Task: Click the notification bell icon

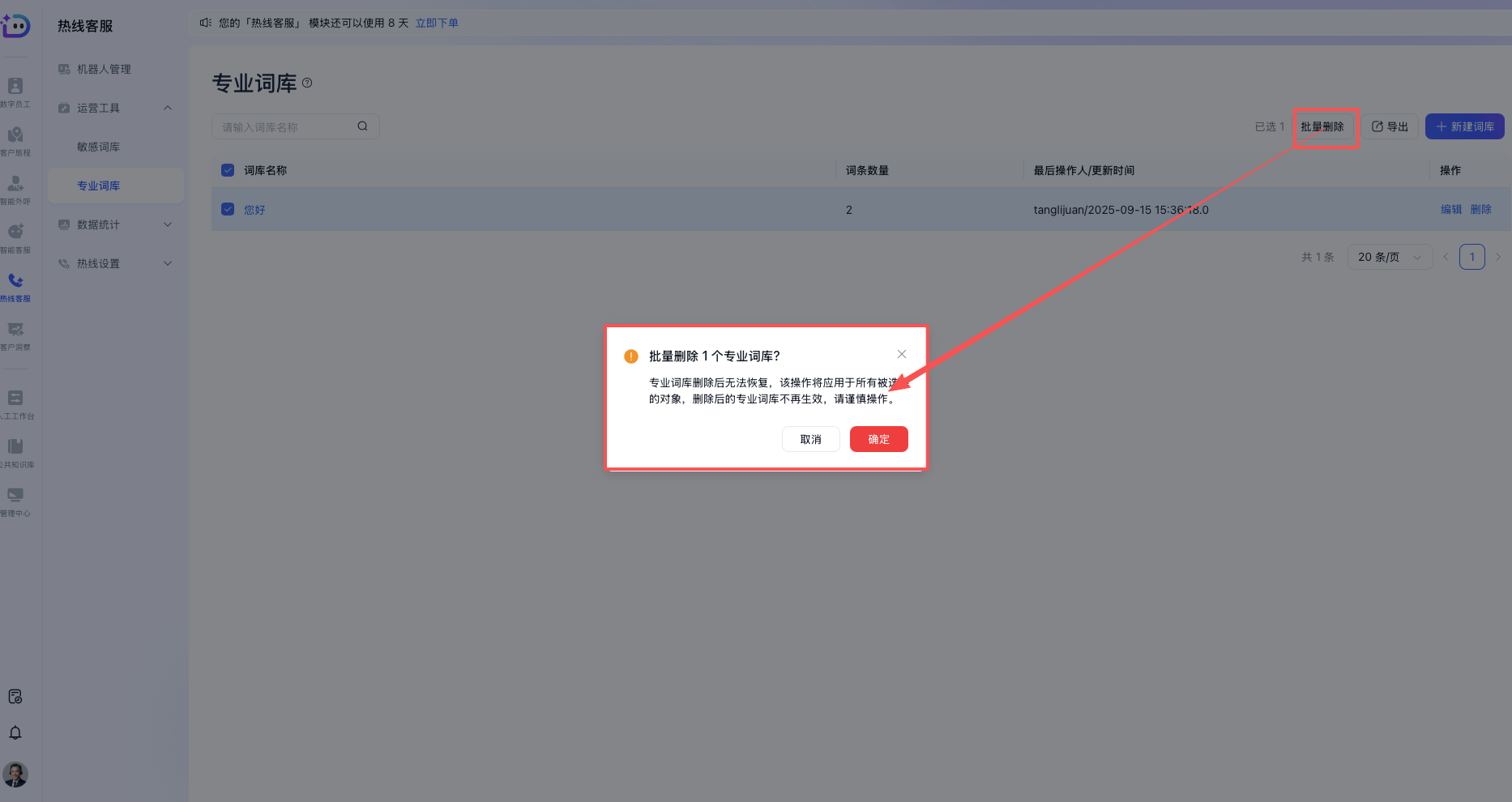Action: [15, 733]
